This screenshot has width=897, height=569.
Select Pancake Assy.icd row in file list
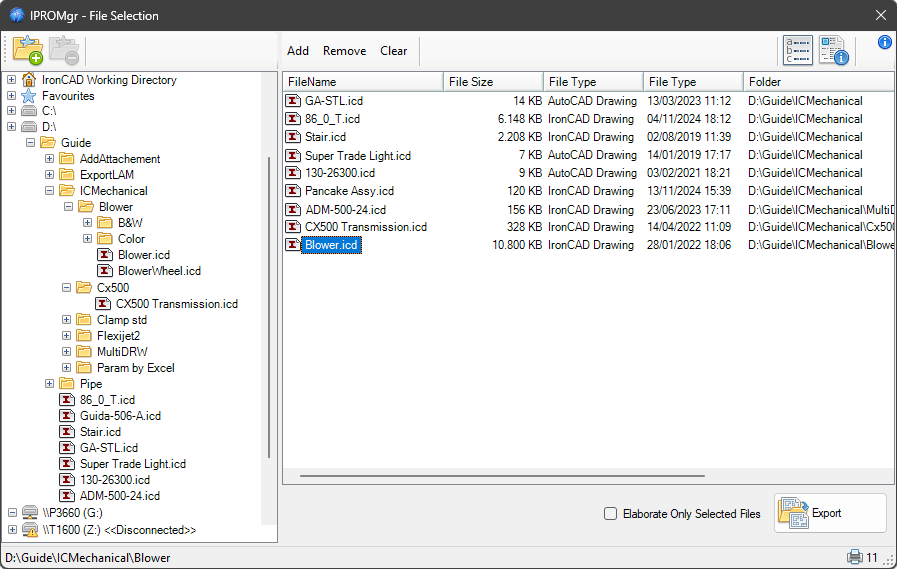[349, 191]
